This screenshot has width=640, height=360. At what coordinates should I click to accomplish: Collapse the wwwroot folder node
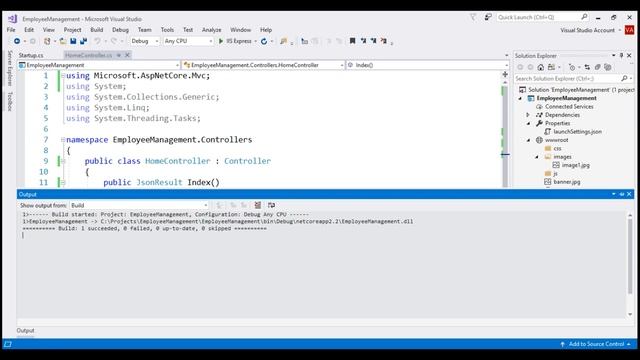tap(529, 140)
